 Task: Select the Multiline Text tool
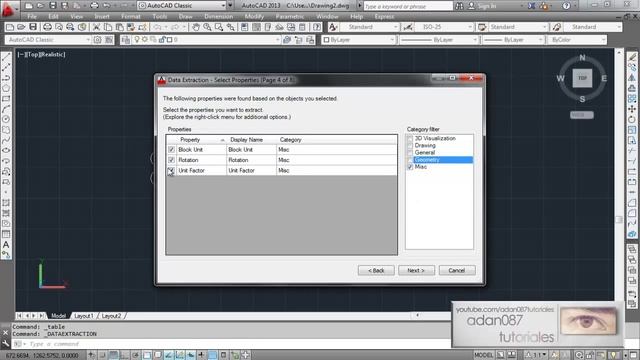pos(6,244)
